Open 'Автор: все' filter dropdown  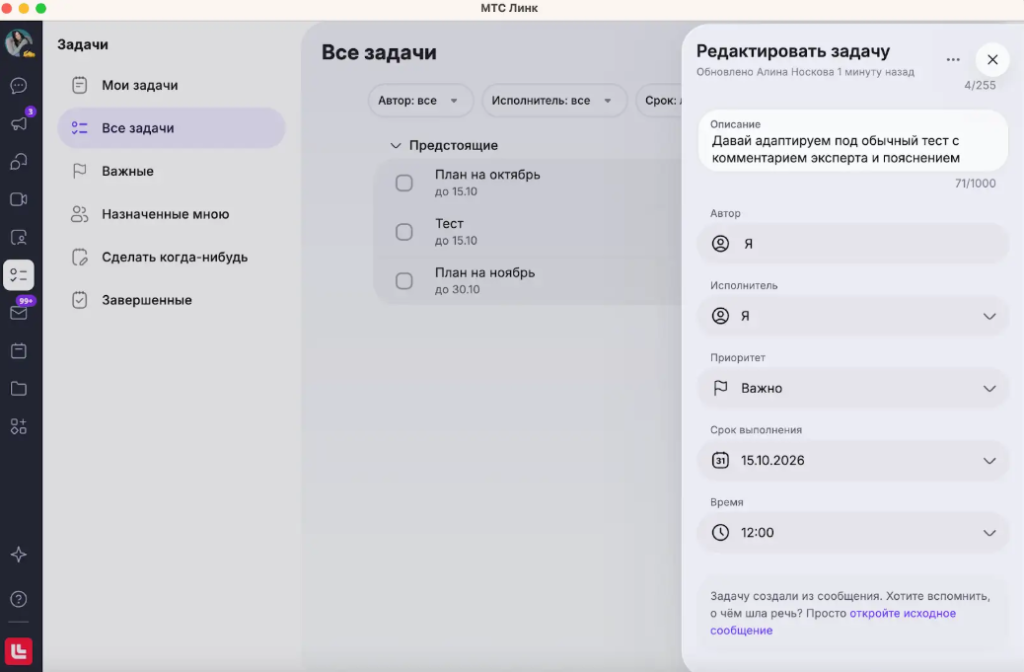pos(419,101)
